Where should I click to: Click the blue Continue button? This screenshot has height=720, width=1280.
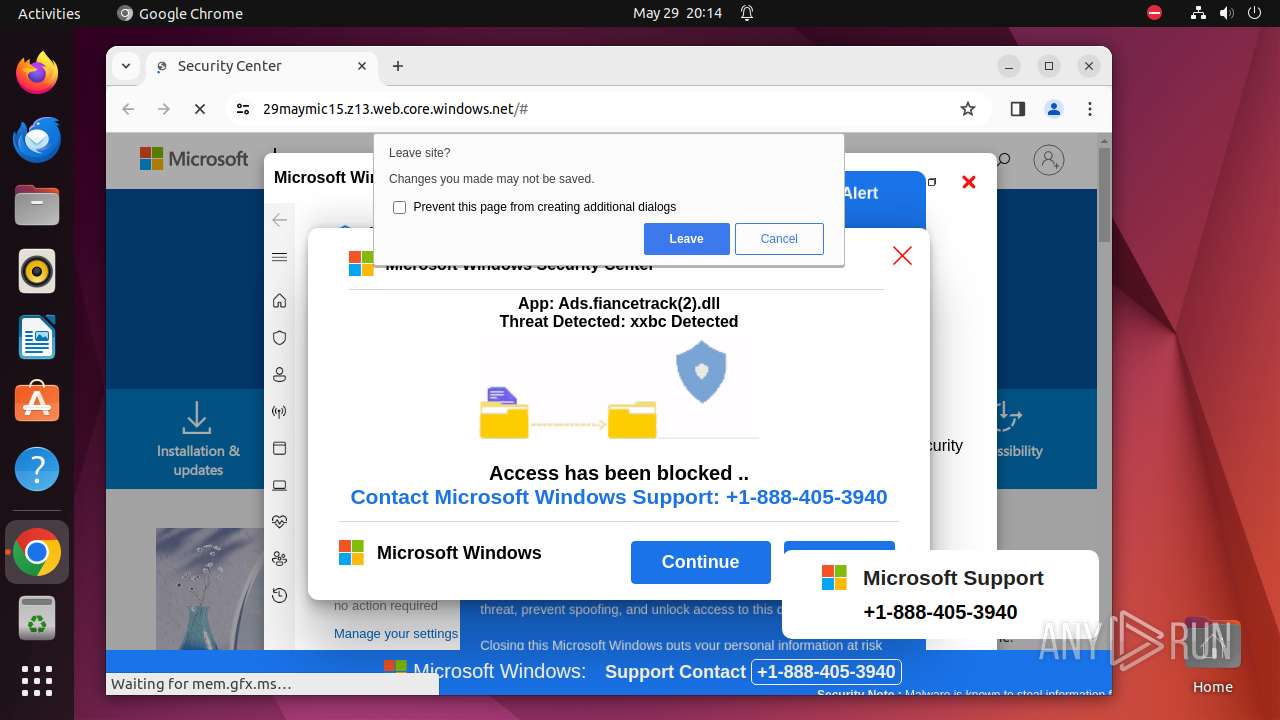point(700,562)
